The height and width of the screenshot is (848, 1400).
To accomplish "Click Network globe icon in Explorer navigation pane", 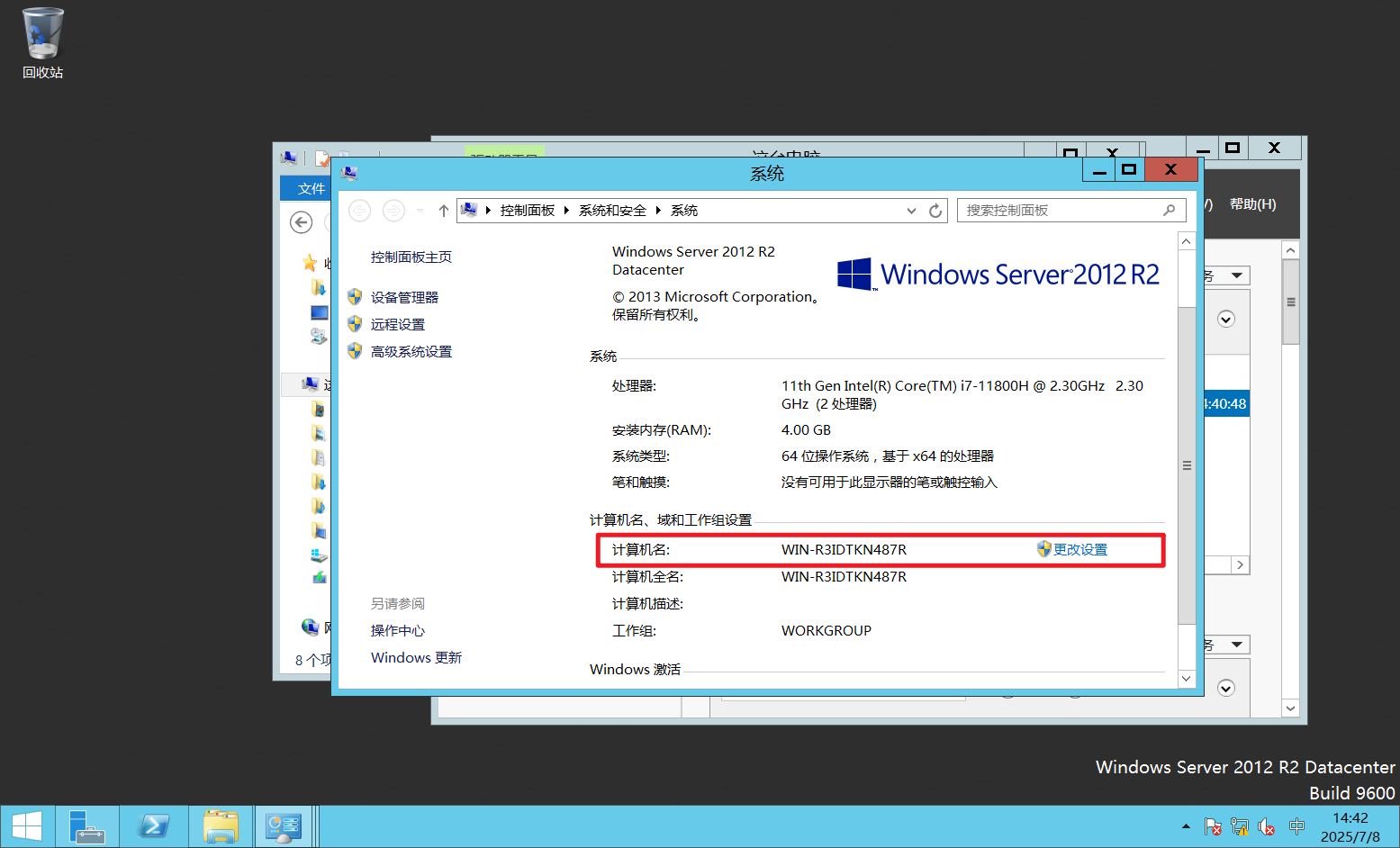I will point(310,627).
